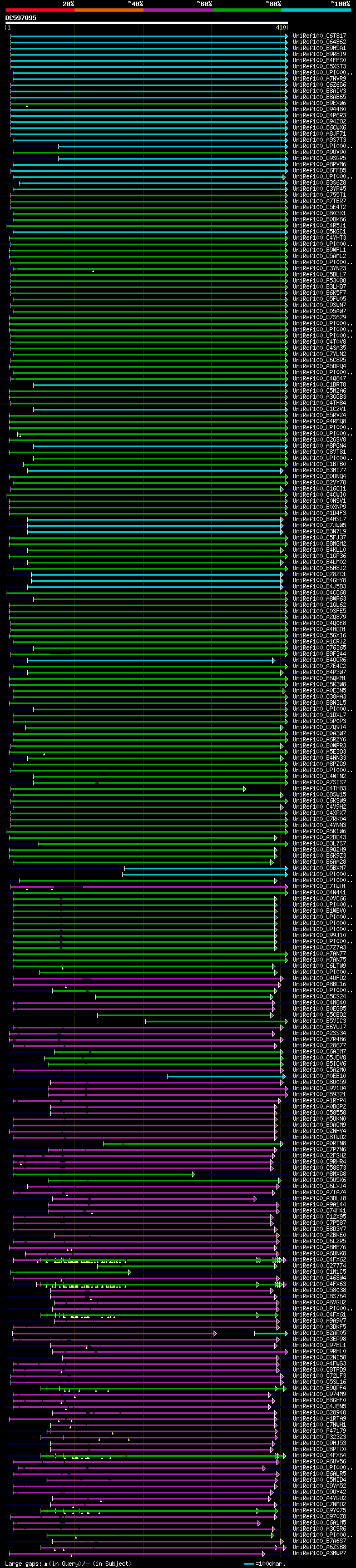Select UniRef100_C7IWU1 entry
The image size is (356, 1568).
[x=319, y=886]
